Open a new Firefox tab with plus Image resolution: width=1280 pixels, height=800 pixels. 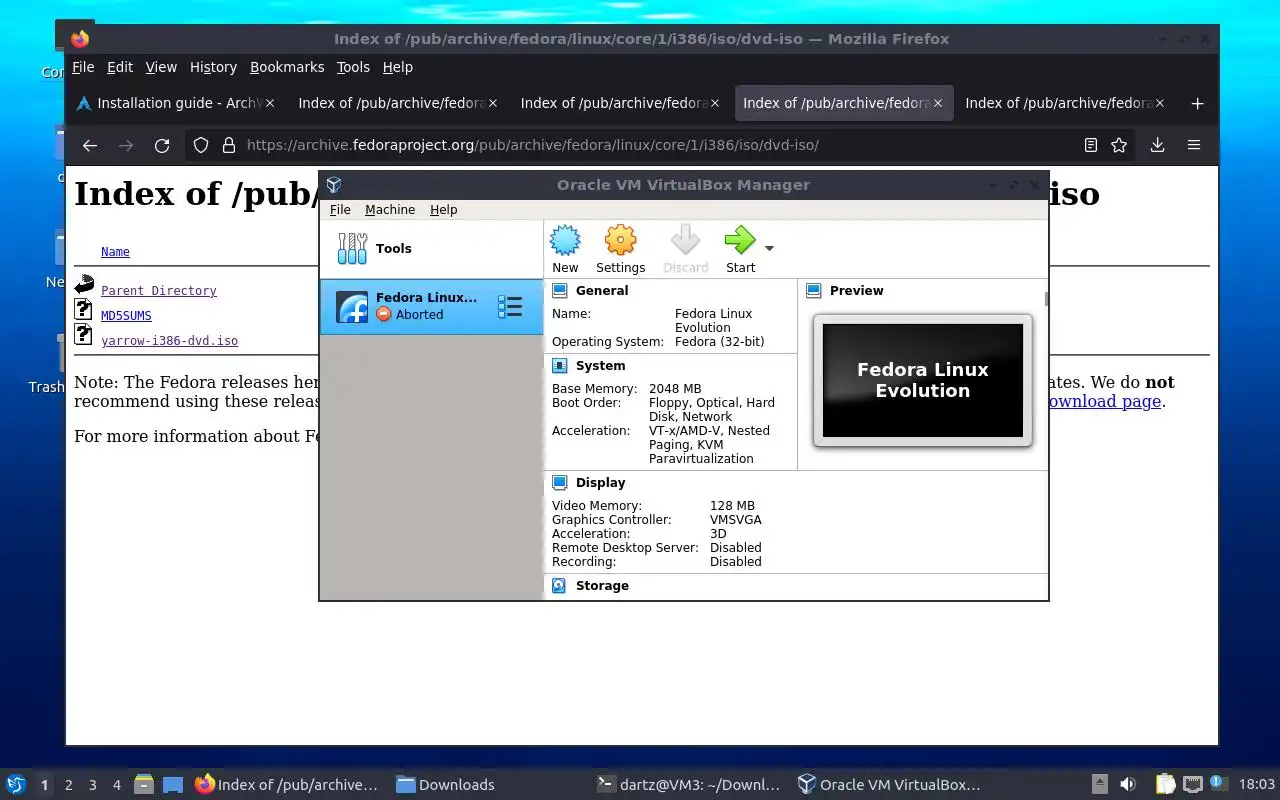pyautogui.click(x=1197, y=103)
